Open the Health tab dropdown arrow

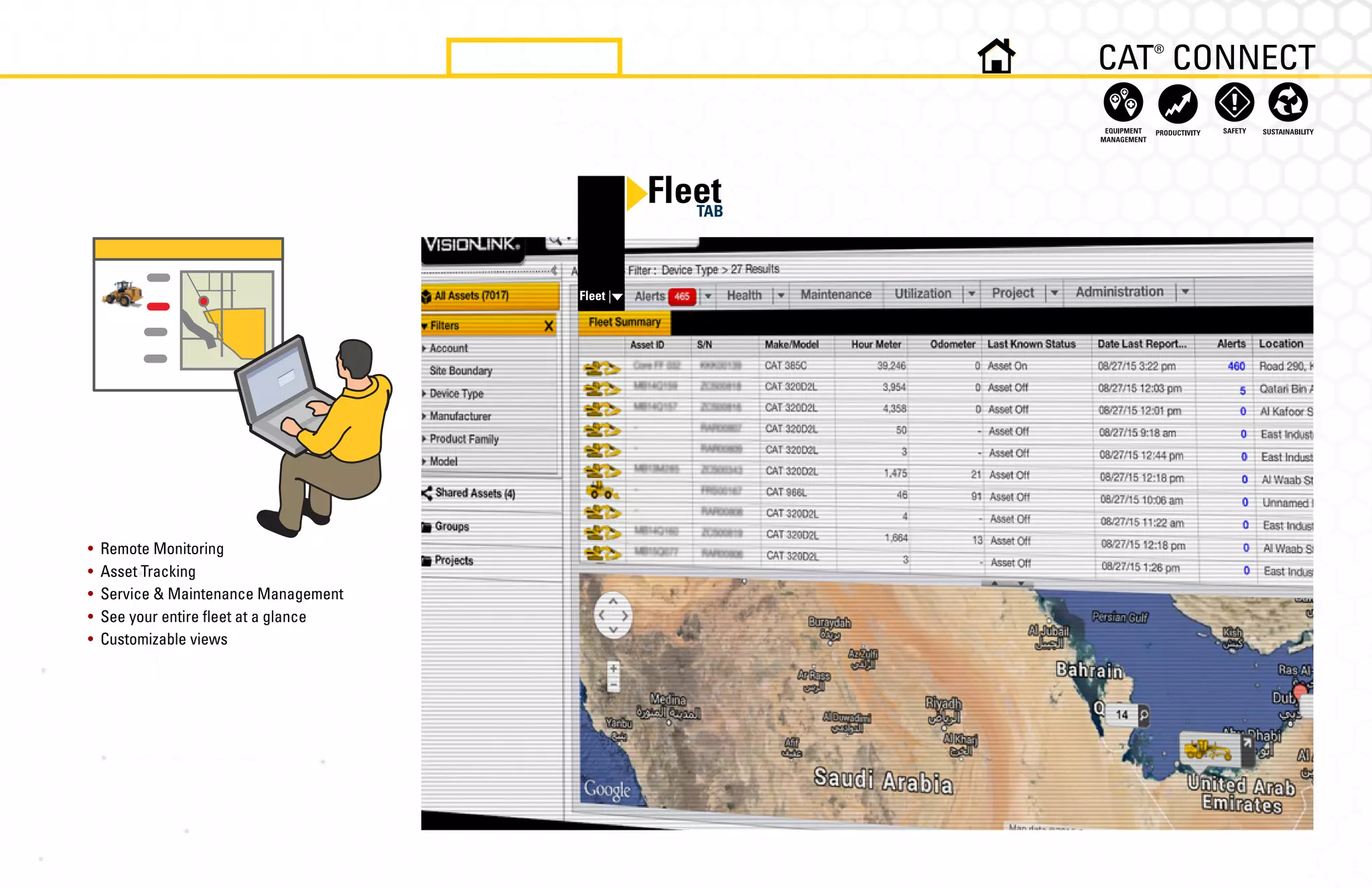click(780, 295)
